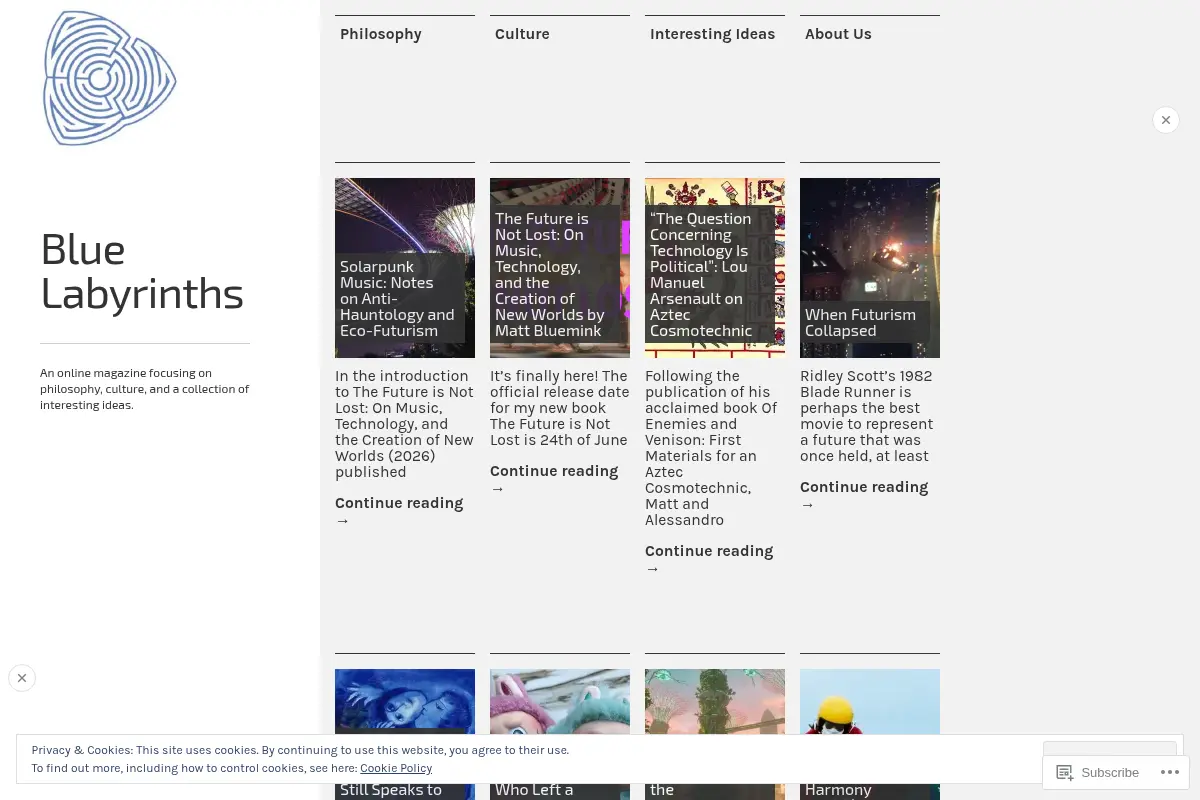
Task: Open the three-dots actions menu next to Subscribe
Action: pos(1169,773)
